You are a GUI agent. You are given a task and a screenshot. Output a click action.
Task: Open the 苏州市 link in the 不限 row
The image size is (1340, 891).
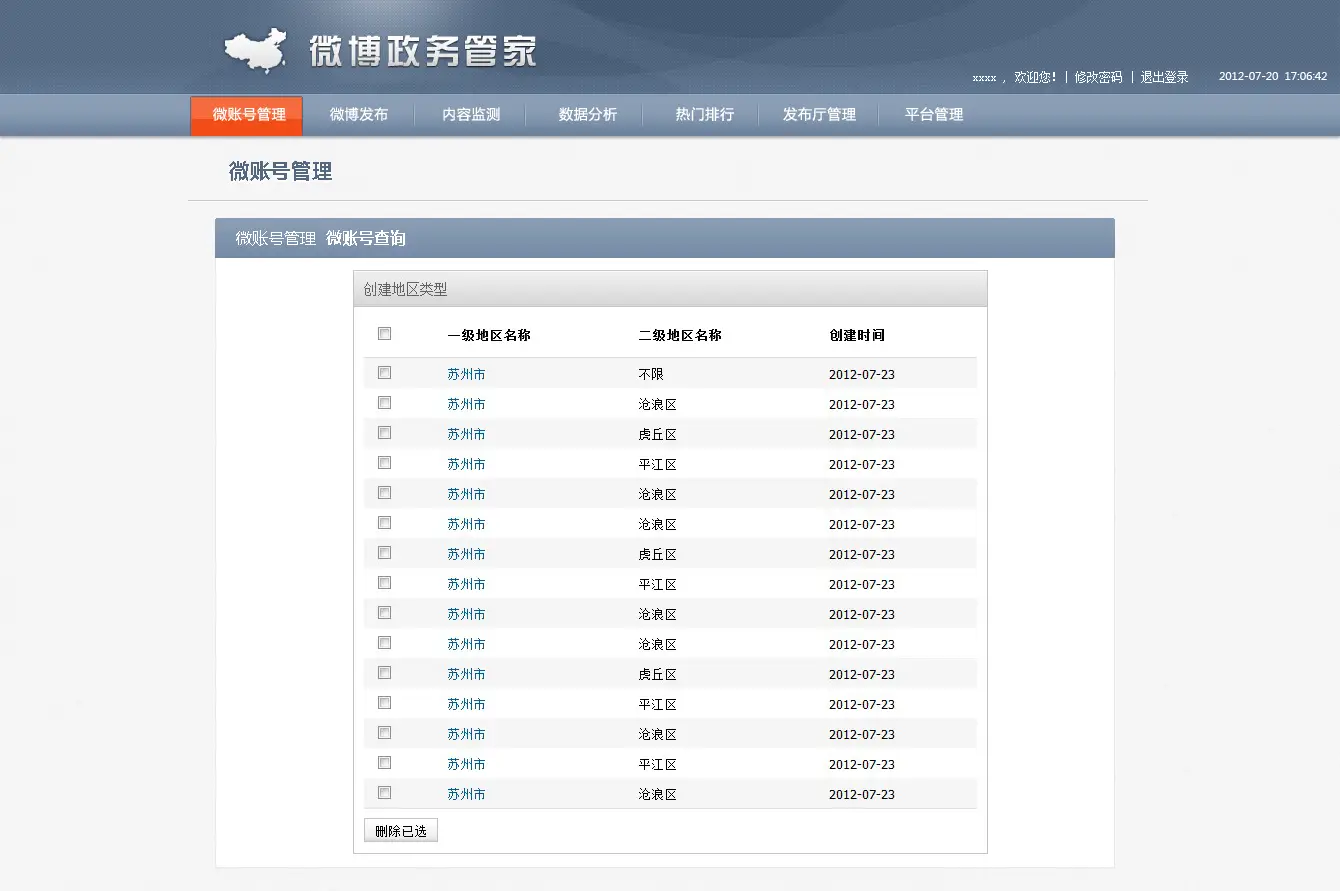coord(466,375)
